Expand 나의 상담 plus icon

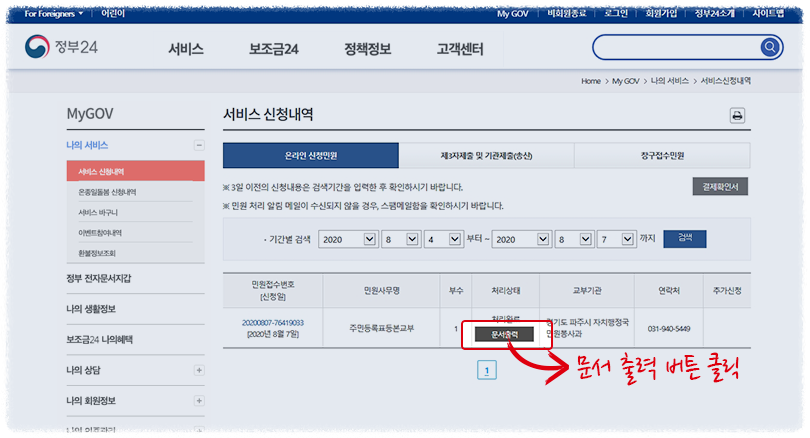(199, 370)
